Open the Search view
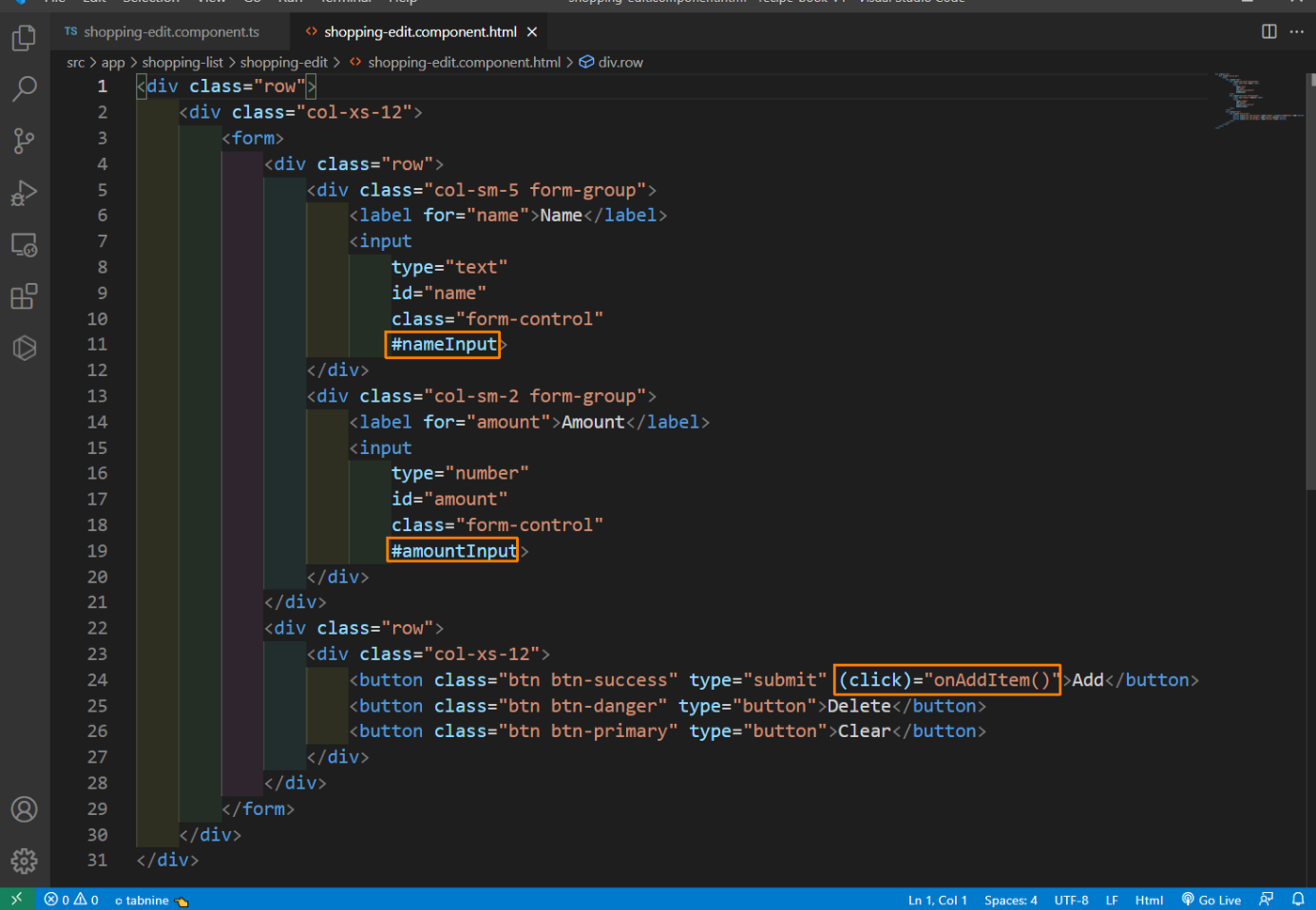The image size is (1316, 910). pyautogui.click(x=24, y=89)
